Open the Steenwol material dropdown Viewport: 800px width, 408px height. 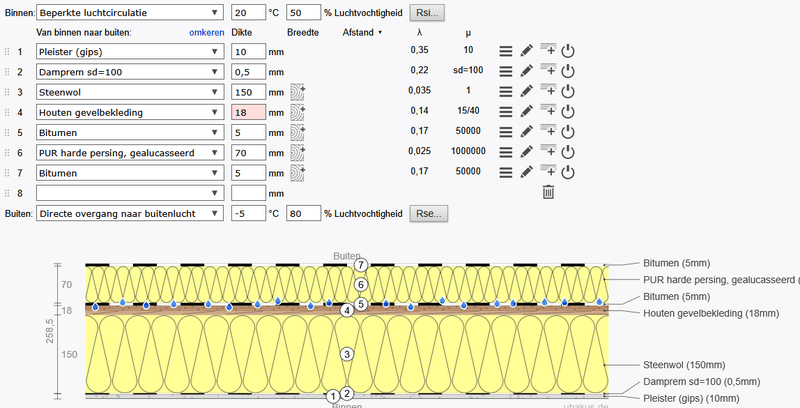(x=130, y=92)
